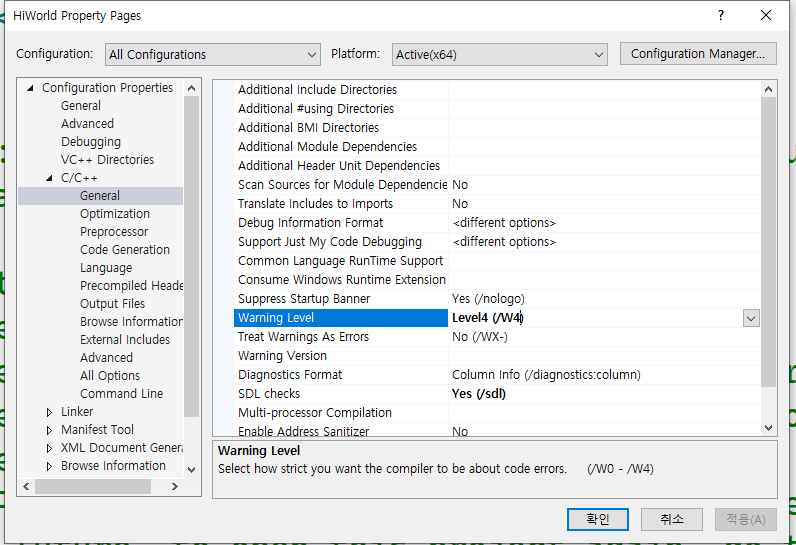Click the Additional Module Dependencies property
Viewport: 796px width, 545px height.
tap(327, 147)
